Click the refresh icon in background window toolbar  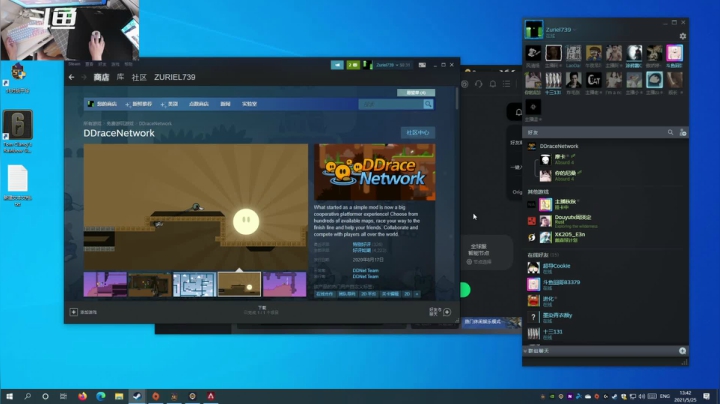pos(478,84)
